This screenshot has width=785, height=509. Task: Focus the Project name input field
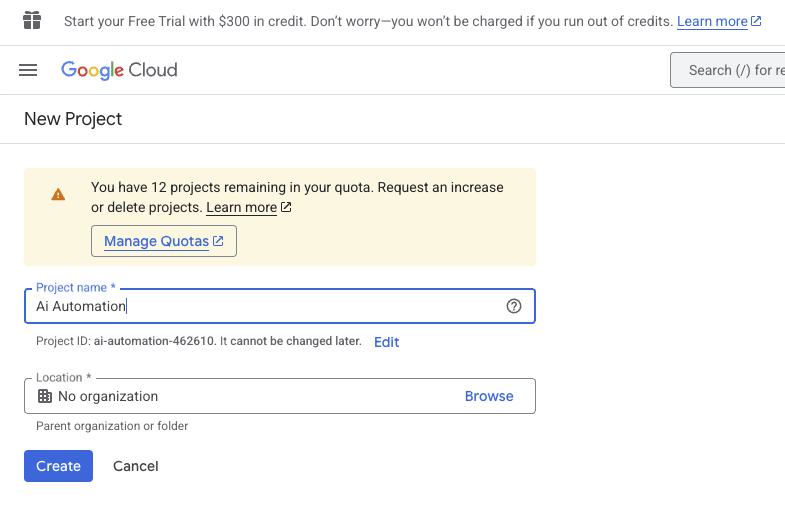coord(280,306)
